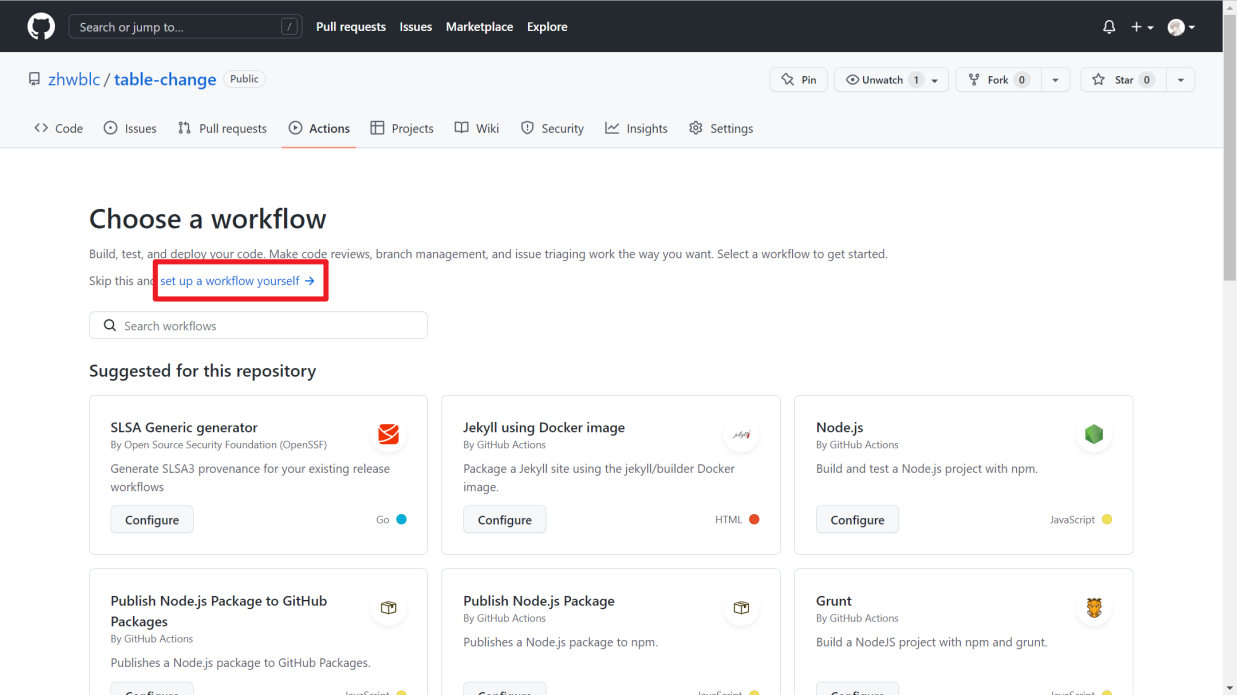Configure the SLSA Generic generator workflow
This screenshot has height=695, width=1237.
152,520
